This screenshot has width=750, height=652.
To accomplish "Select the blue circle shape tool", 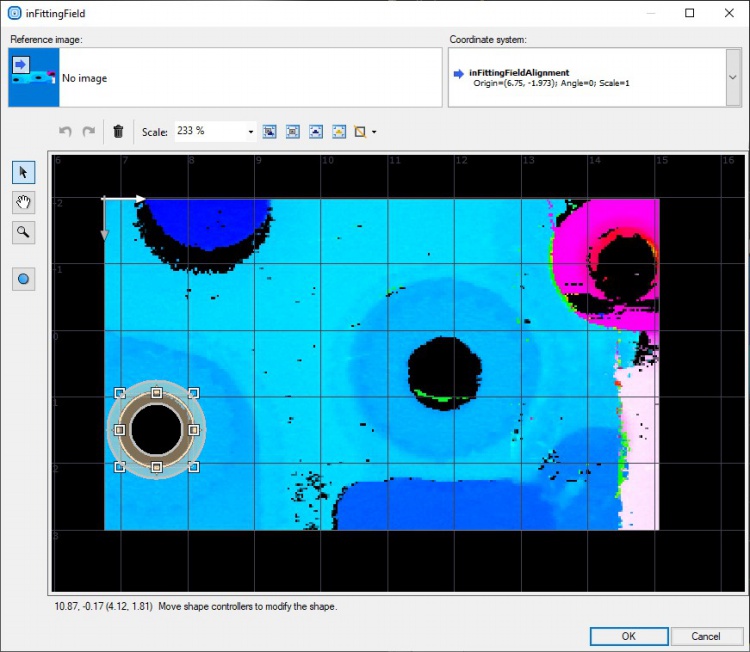I will [x=24, y=280].
